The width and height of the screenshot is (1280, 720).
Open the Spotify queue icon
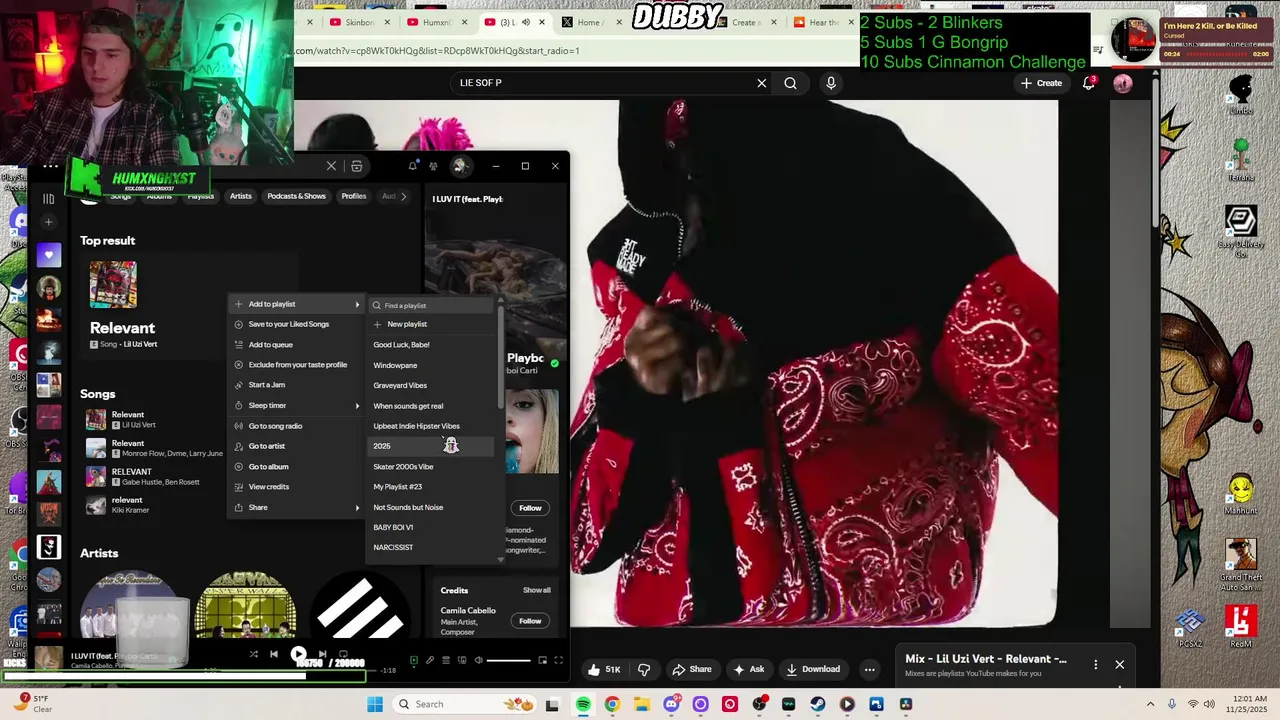446,660
